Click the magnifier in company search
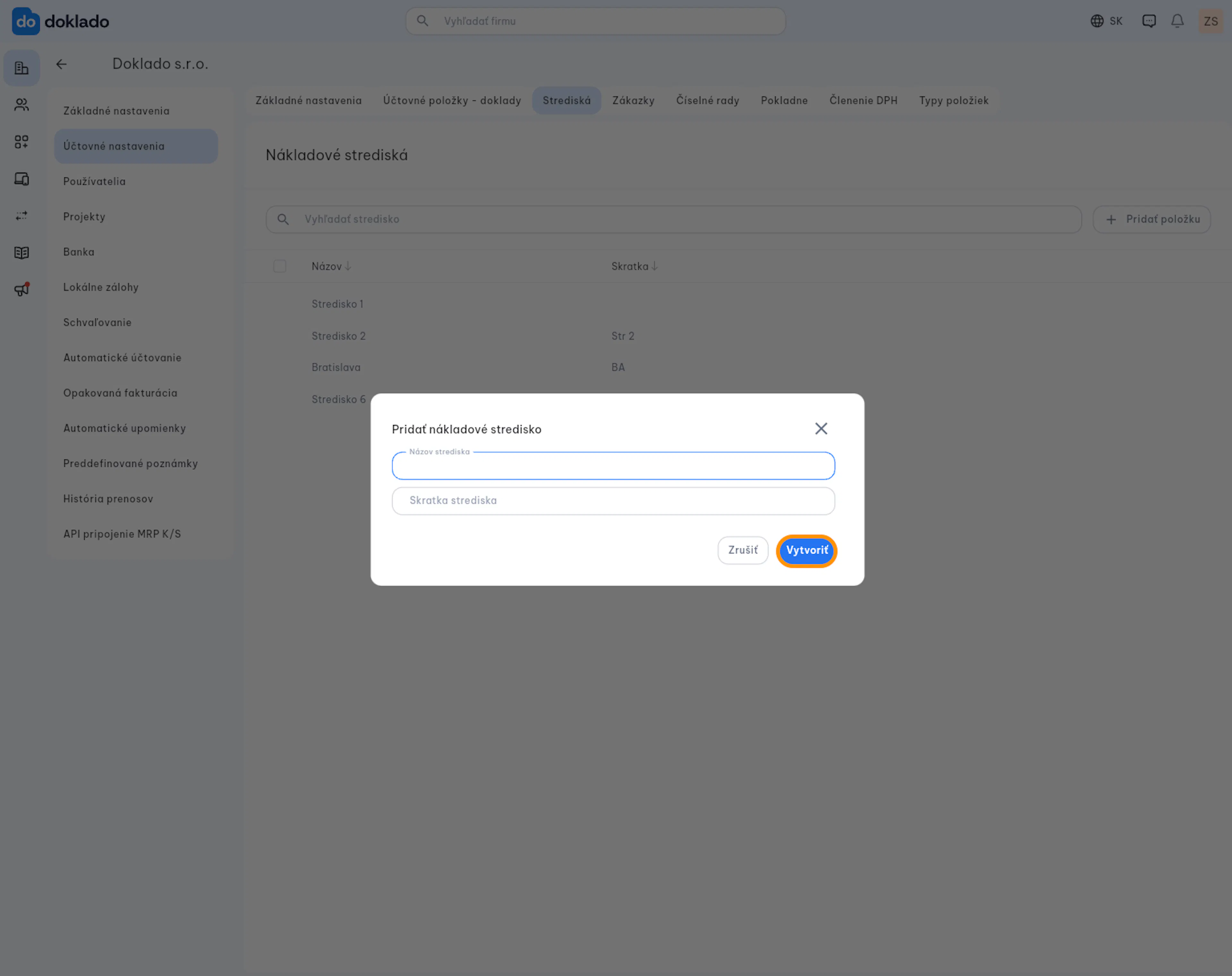Viewport: 1232px width, 976px height. coord(422,21)
